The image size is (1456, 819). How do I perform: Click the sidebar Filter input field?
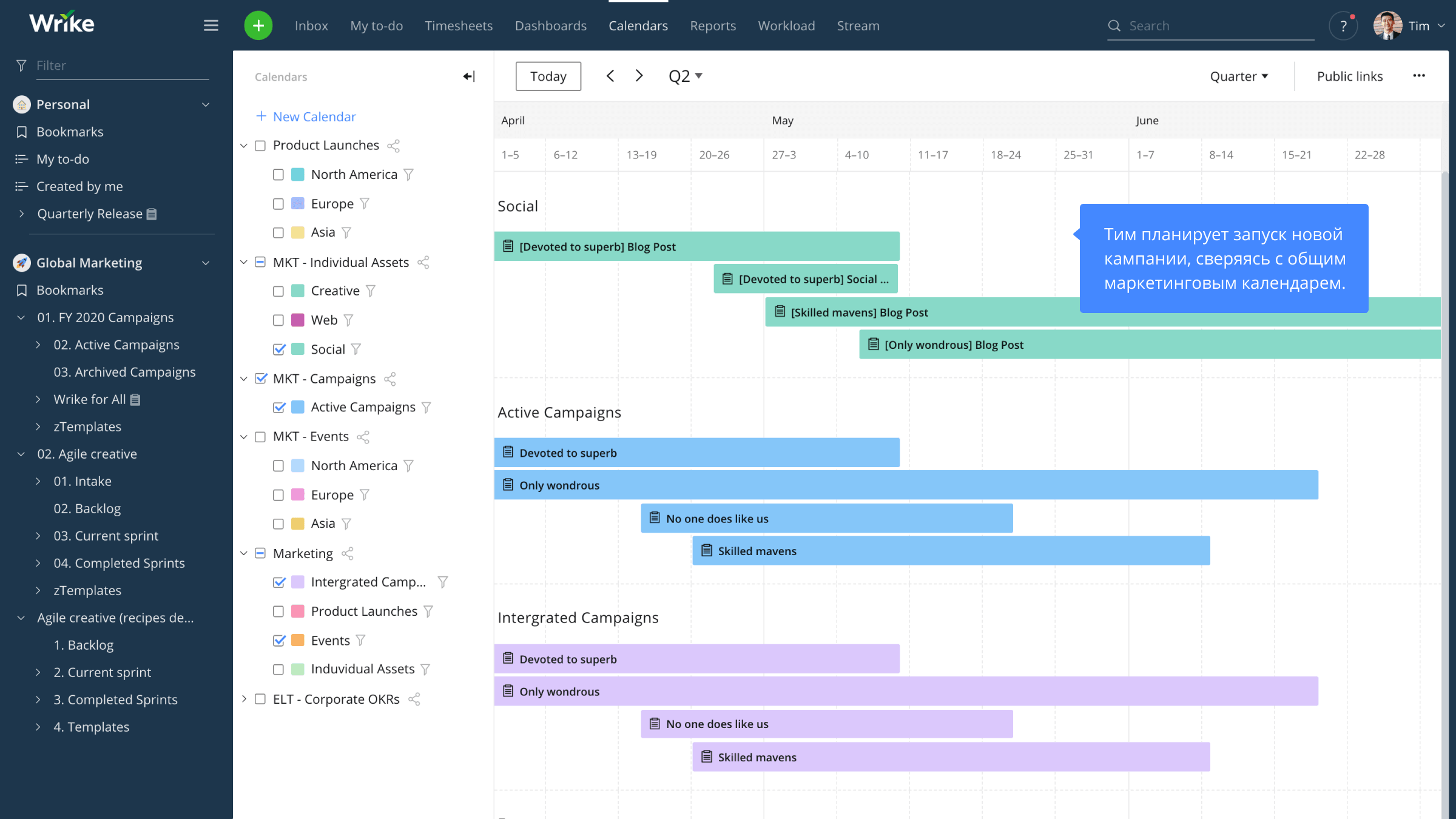click(121, 66)
